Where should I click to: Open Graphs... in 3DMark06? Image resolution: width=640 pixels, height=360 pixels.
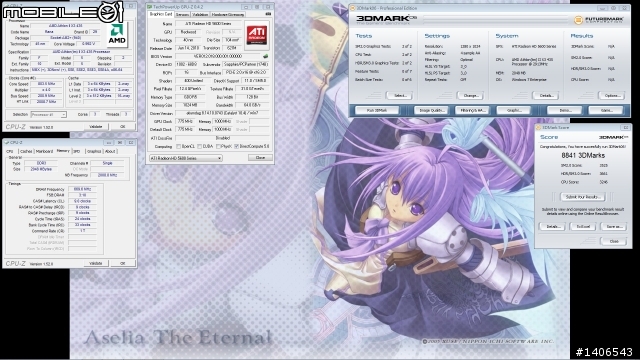coord(514,110)
